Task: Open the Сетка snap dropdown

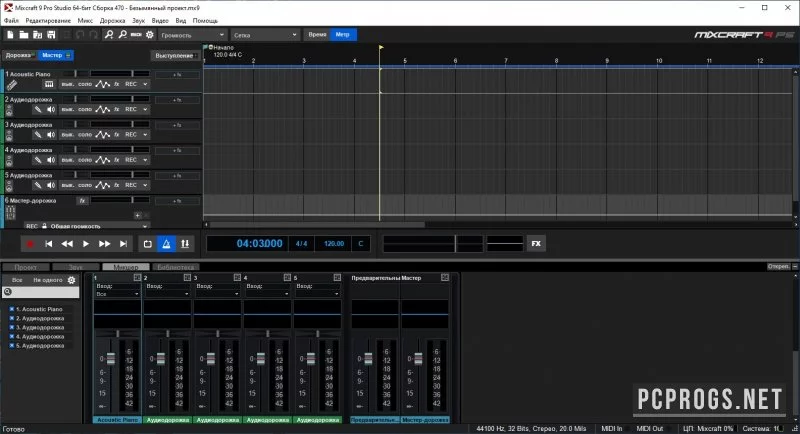Action: pyautogui.click(x=264, y=35)
